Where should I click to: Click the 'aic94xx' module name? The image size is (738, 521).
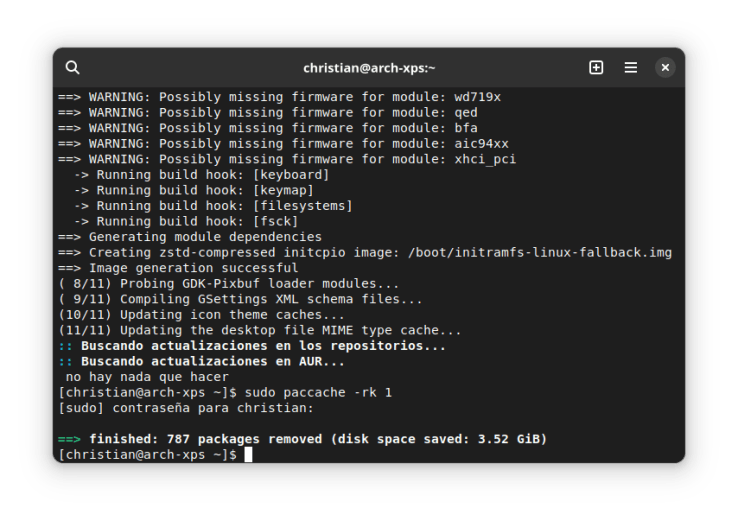pyautogui.click(x=481, y=144)
